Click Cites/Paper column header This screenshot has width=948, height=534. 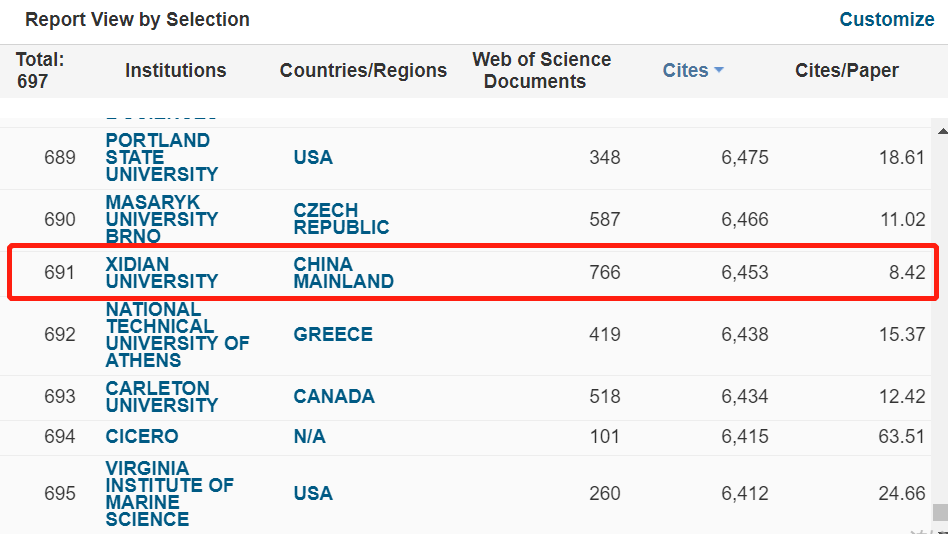click(846, 70)
